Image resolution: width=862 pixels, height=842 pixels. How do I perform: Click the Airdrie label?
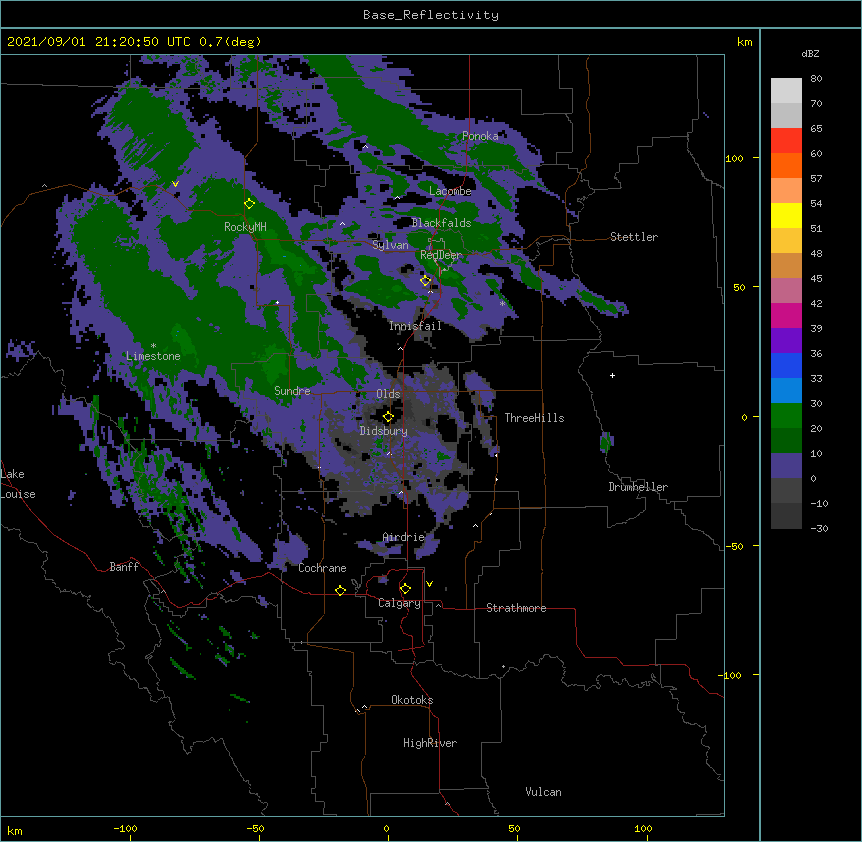pyautogui.click(x=404, y=537)
